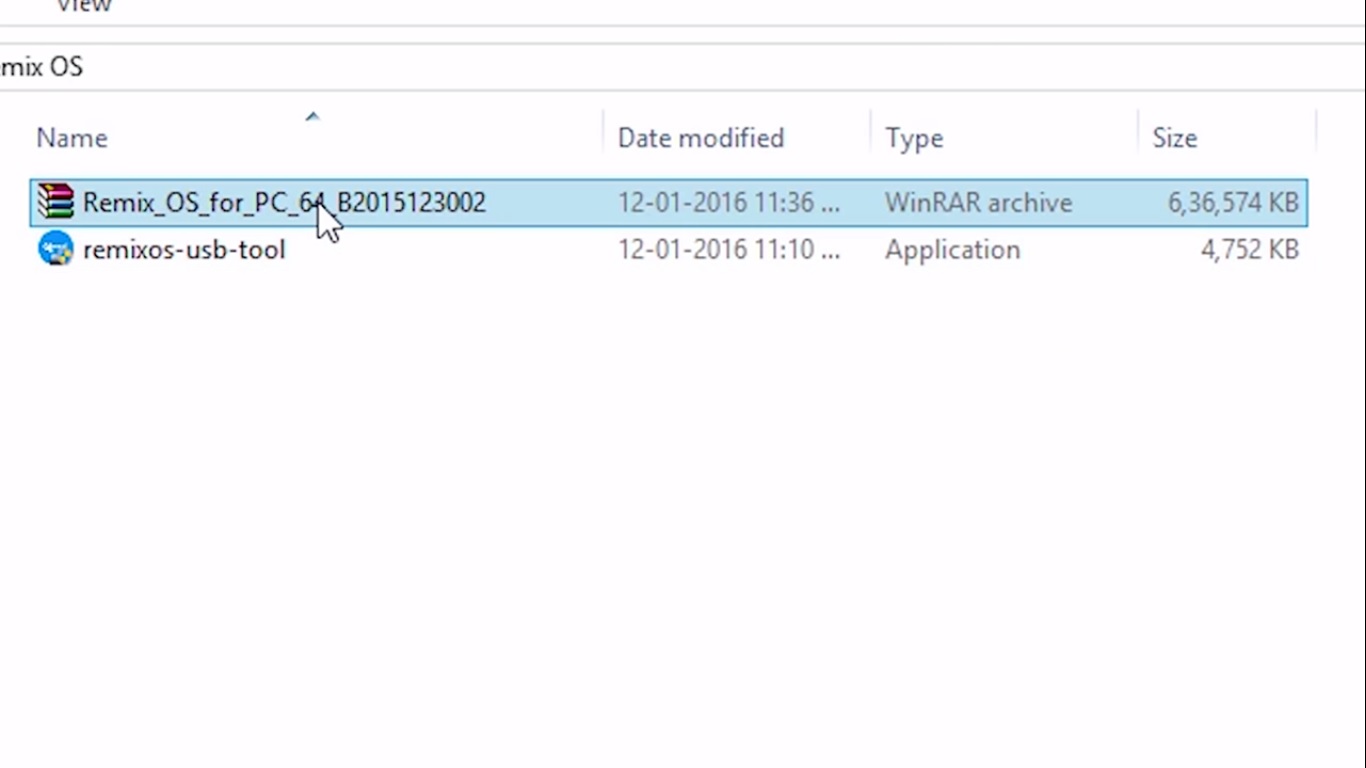
Task: Sort files by the Date modified column
Action: 701,138
